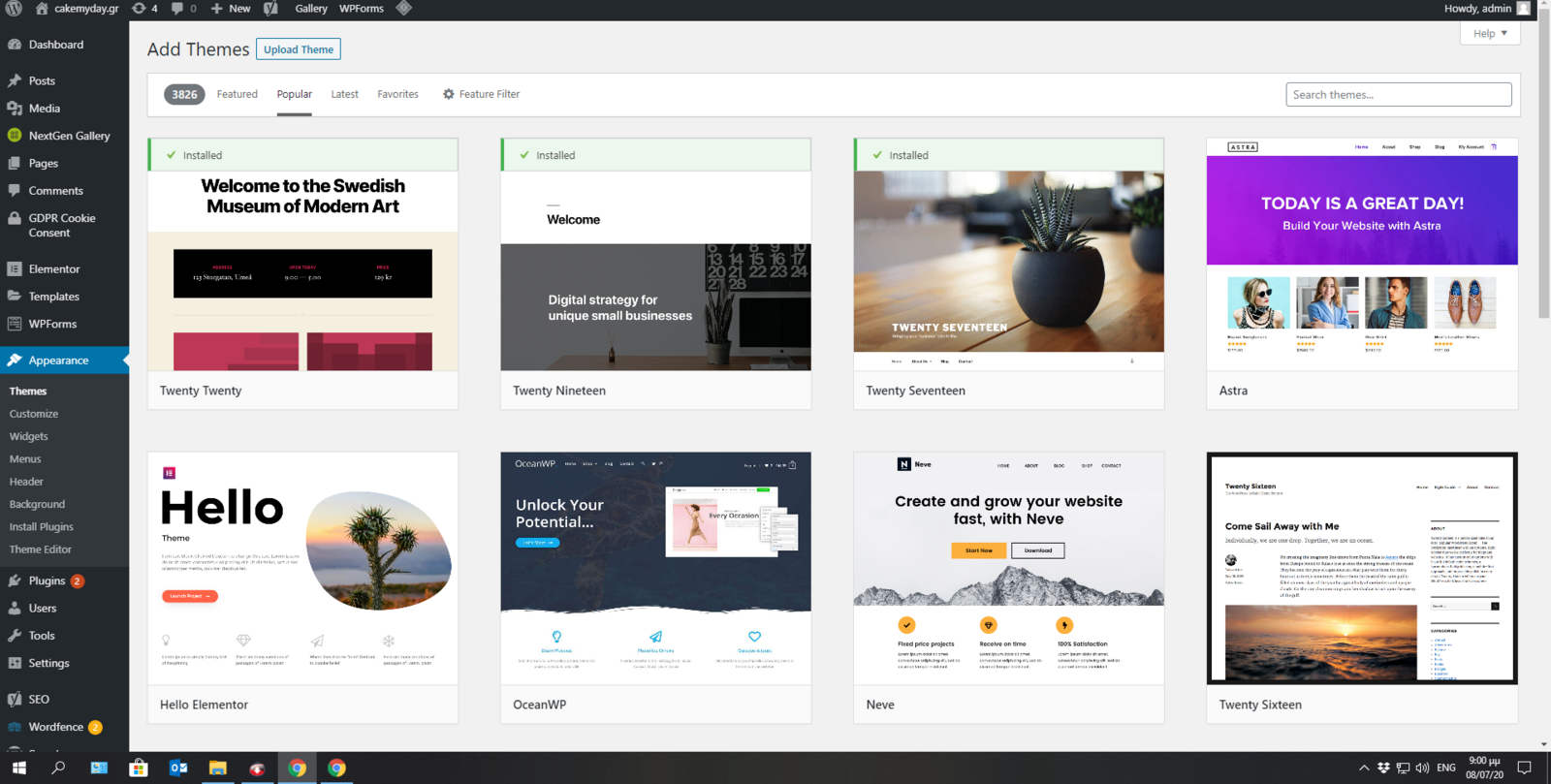Open the Neve theme preview

pos(1008,587)
